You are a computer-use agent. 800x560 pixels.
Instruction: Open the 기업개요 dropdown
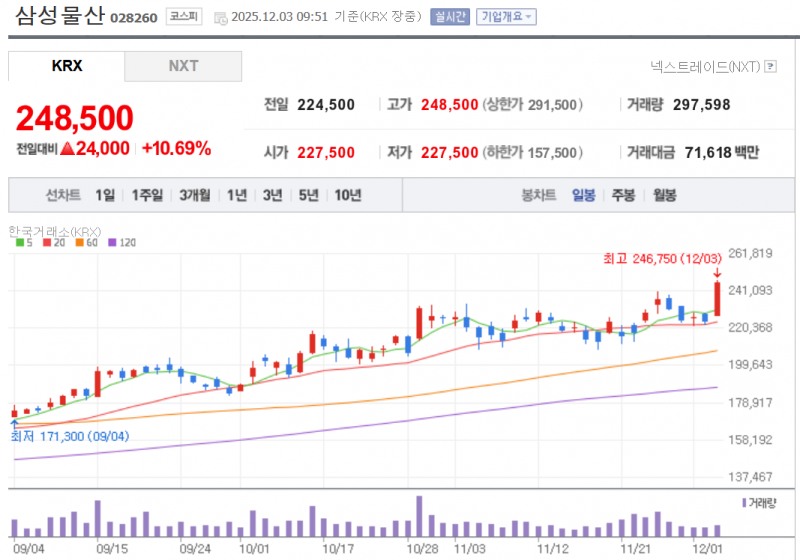[x=506, y=17]
